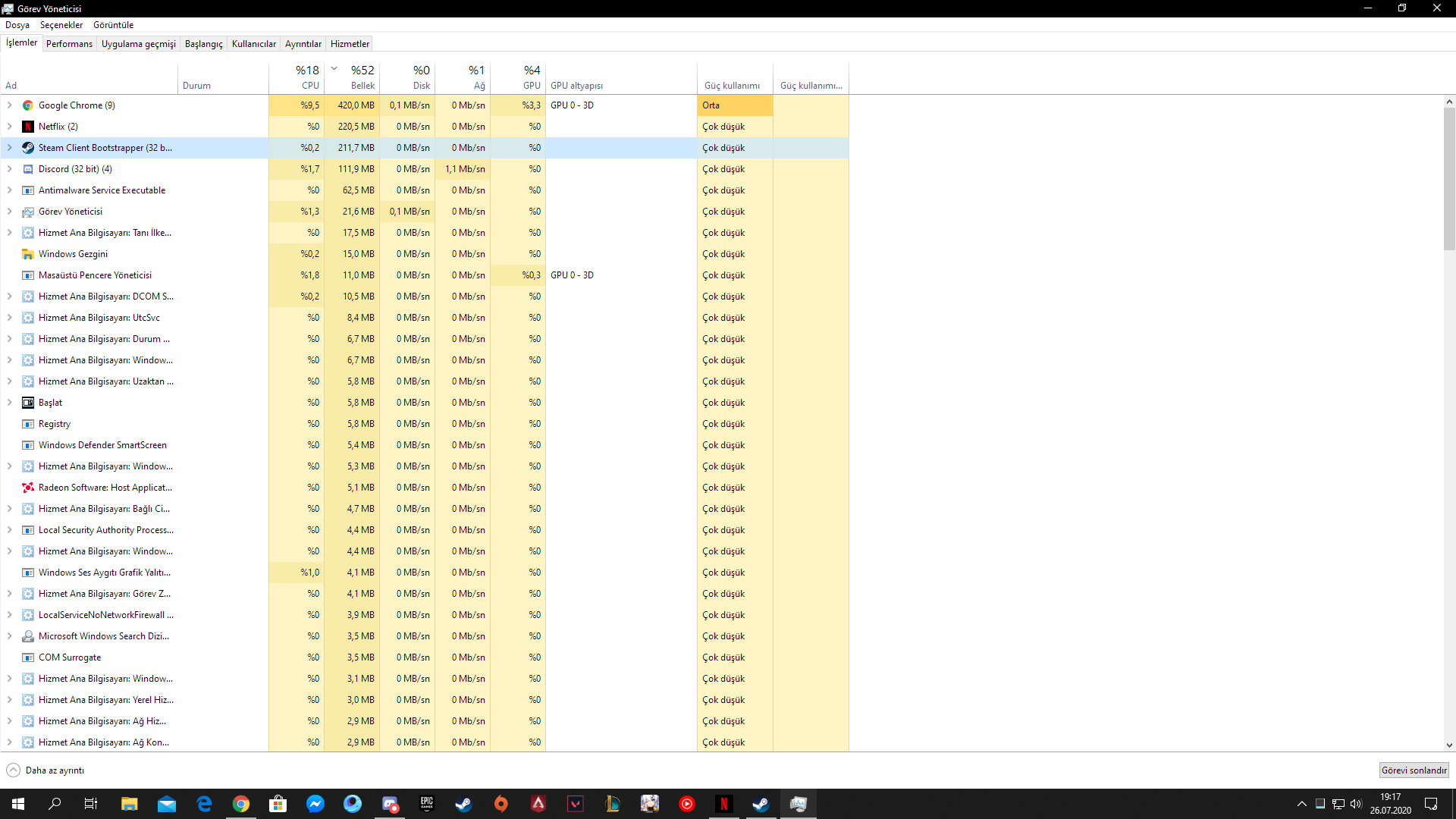Switch to the Performans tab
This screenshot has height=819, width=1456.
69,44
